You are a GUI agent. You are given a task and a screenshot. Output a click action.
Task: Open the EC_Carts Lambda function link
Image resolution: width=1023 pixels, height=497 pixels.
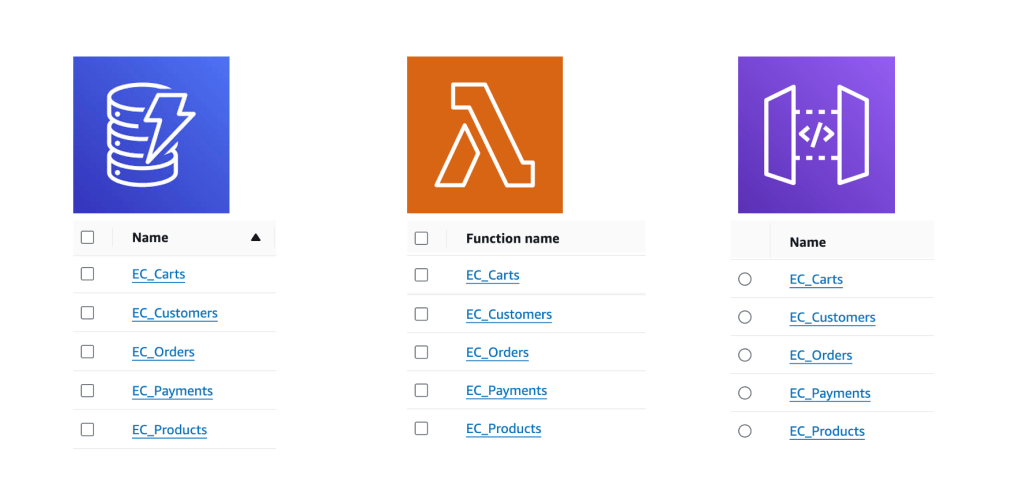click(492, 275)
